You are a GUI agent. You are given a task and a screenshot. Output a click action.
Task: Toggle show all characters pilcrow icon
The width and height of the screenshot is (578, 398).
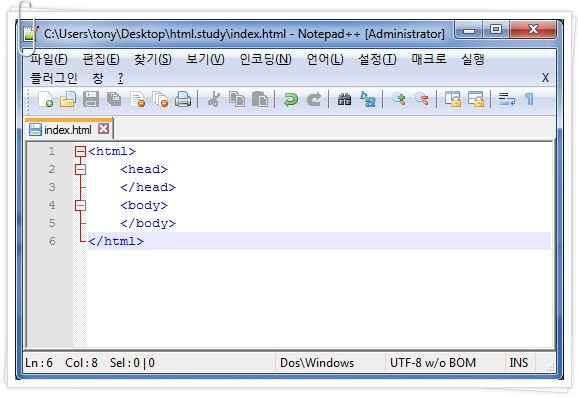coord(529,99)
